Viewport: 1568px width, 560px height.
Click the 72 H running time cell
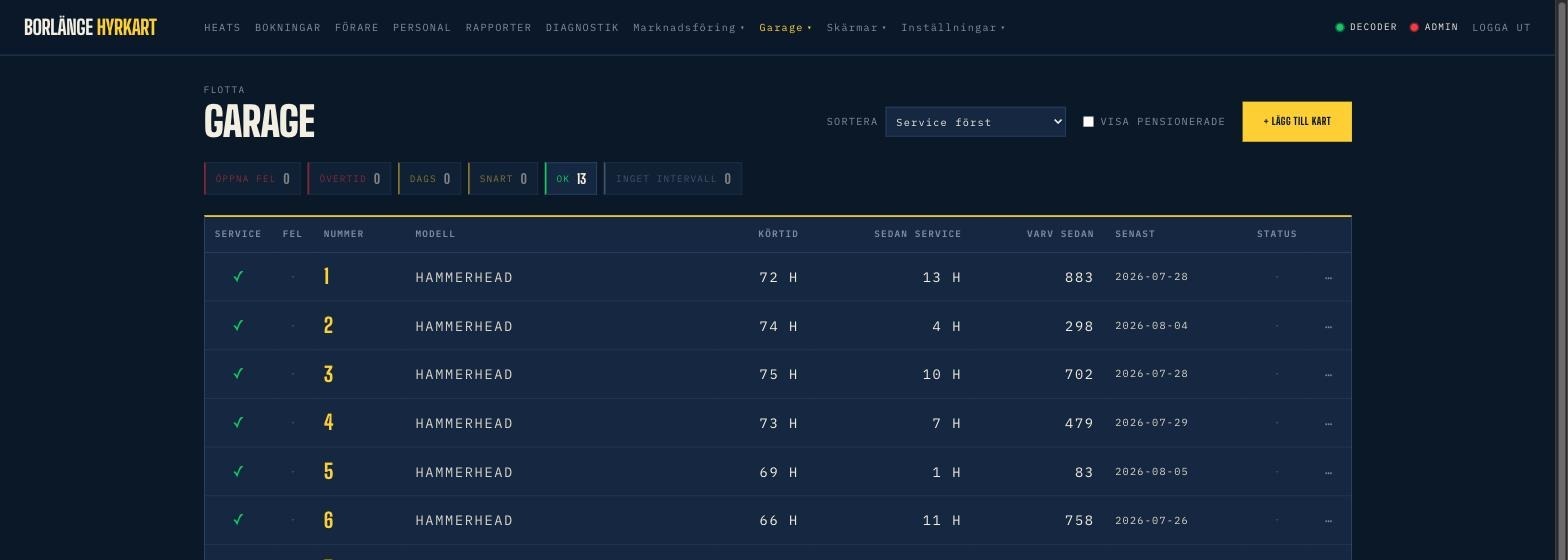tap(779, 277)
